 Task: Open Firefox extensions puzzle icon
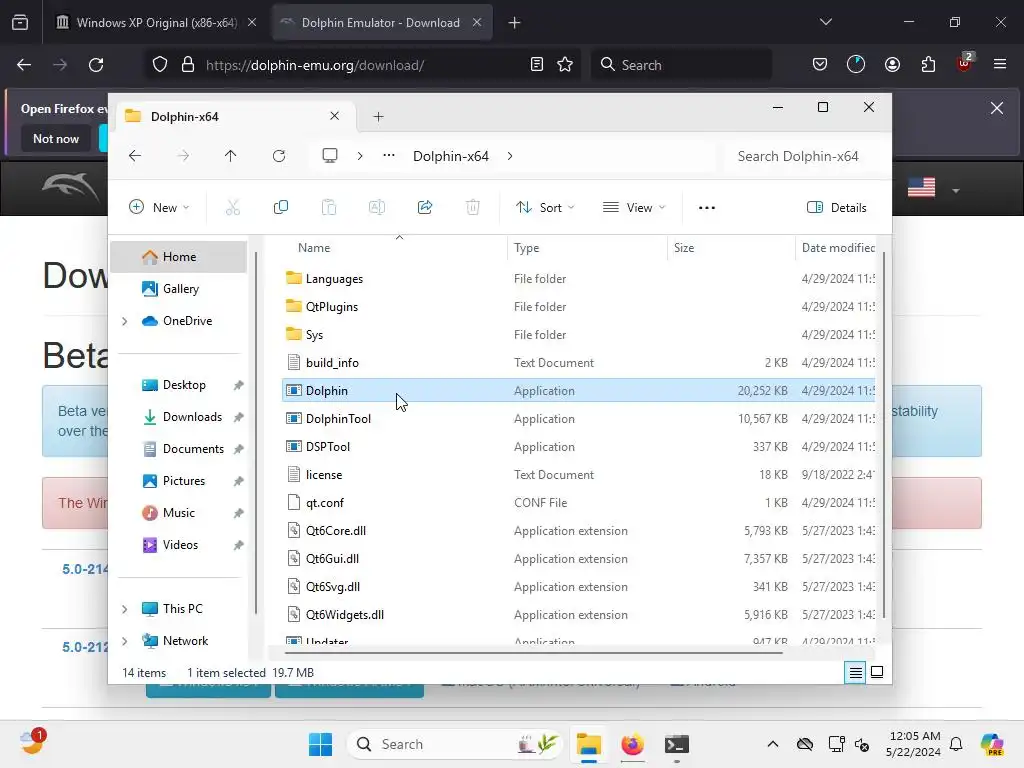point(928,65)
